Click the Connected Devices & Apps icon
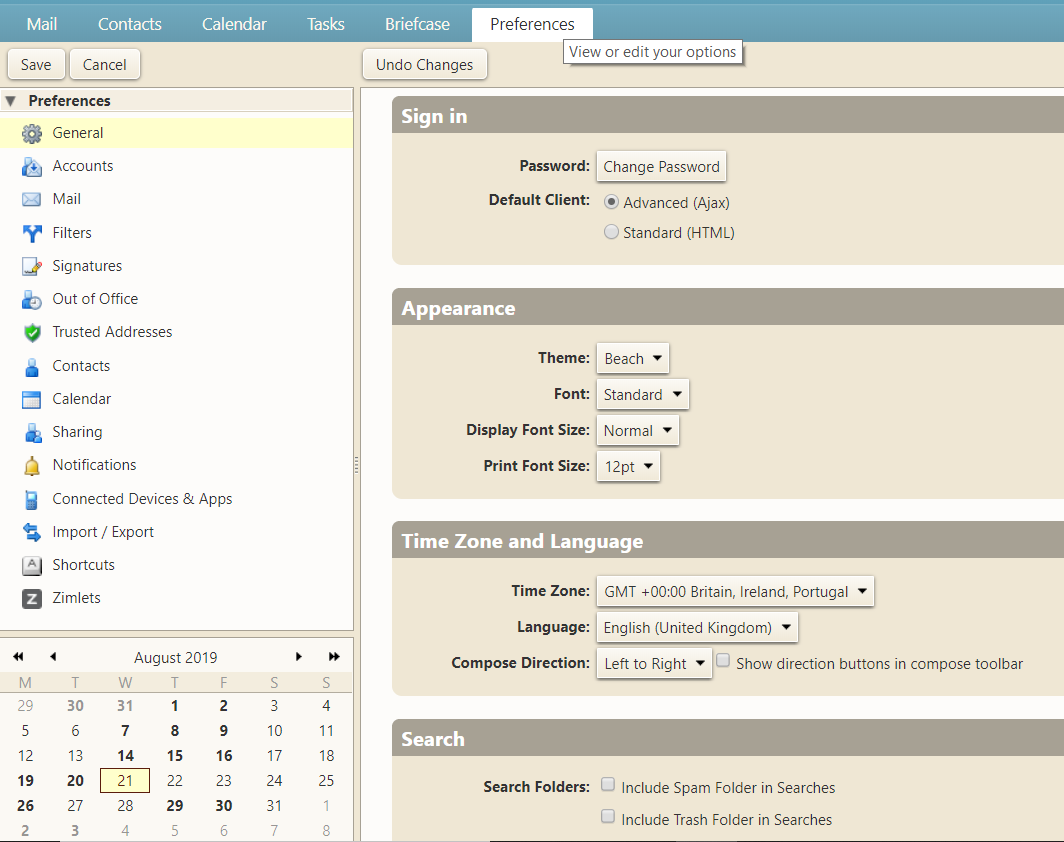 coord(32,499)
